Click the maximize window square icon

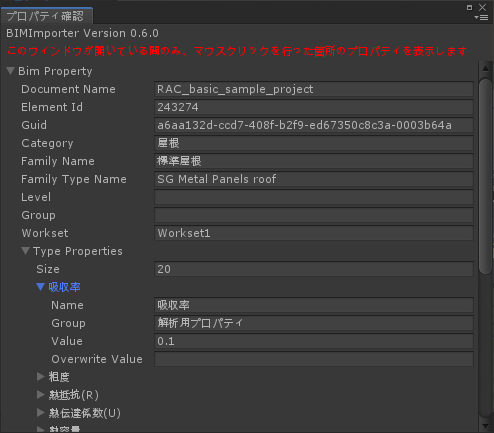[470, 7]
